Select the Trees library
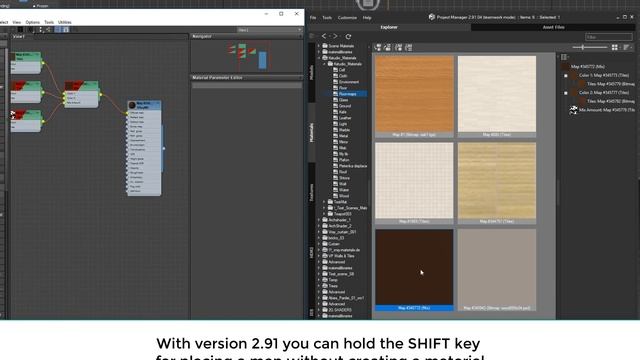This screenshot has width=640, height=360. point(333,286)
